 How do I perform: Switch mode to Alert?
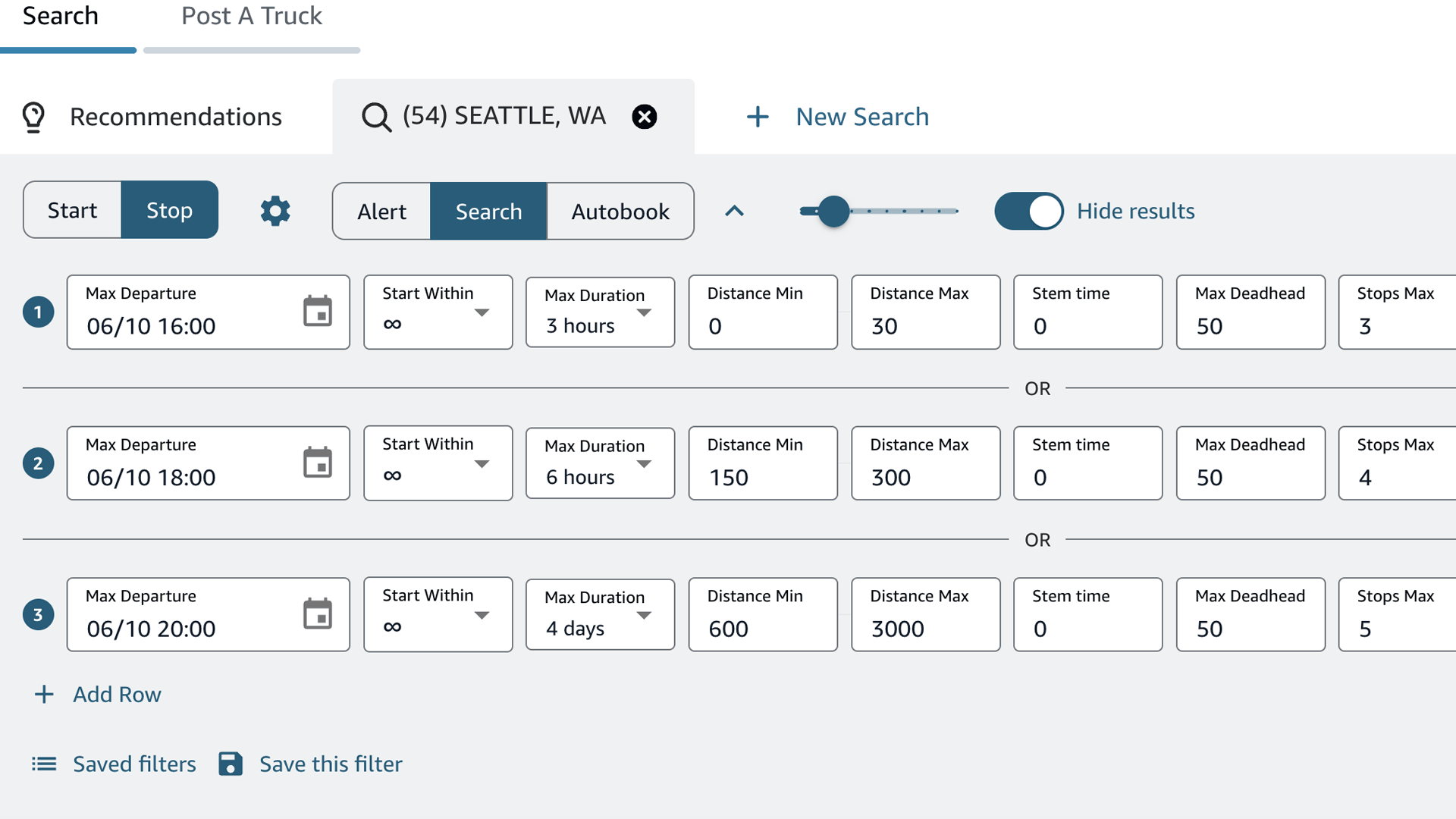click(381, 211)
